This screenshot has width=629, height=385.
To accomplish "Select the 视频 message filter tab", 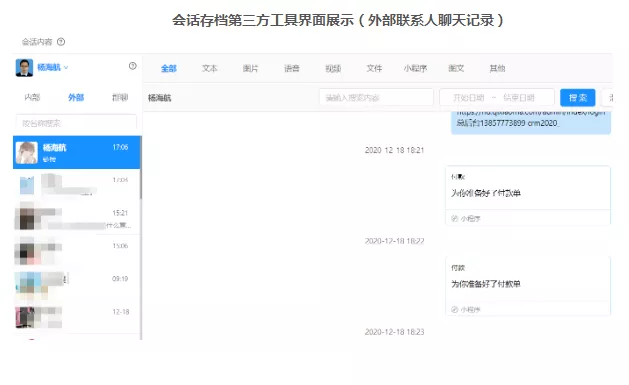I will pyautogui.click(x=333, y=69).
